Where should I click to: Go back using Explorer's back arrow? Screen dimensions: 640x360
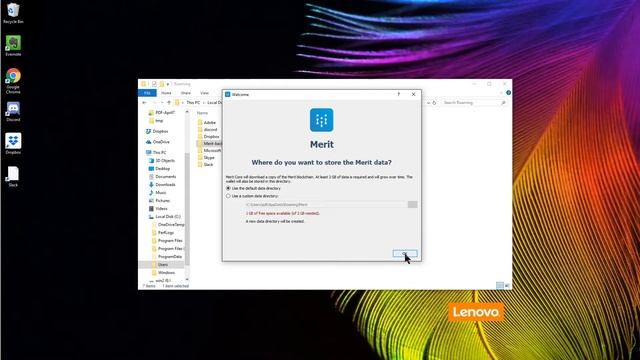click(x=144, y=103)
